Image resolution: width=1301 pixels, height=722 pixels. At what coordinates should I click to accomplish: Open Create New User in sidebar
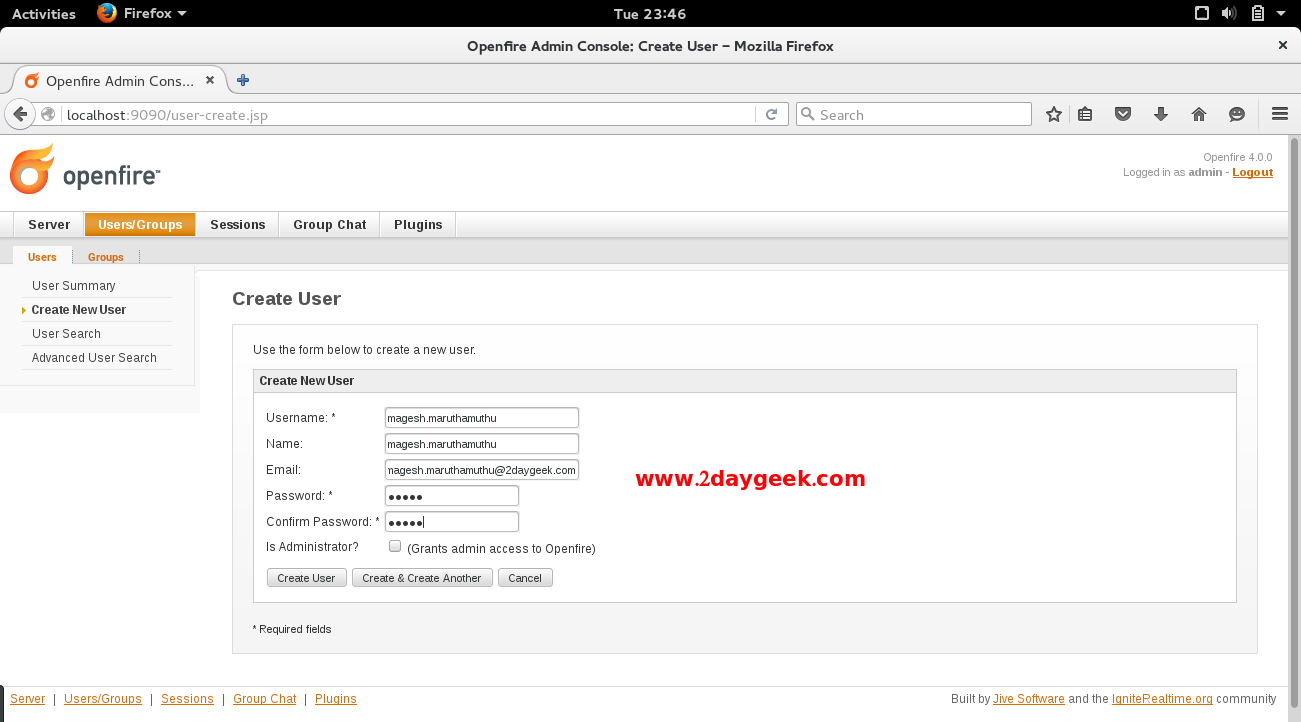(x=79, y=310)
